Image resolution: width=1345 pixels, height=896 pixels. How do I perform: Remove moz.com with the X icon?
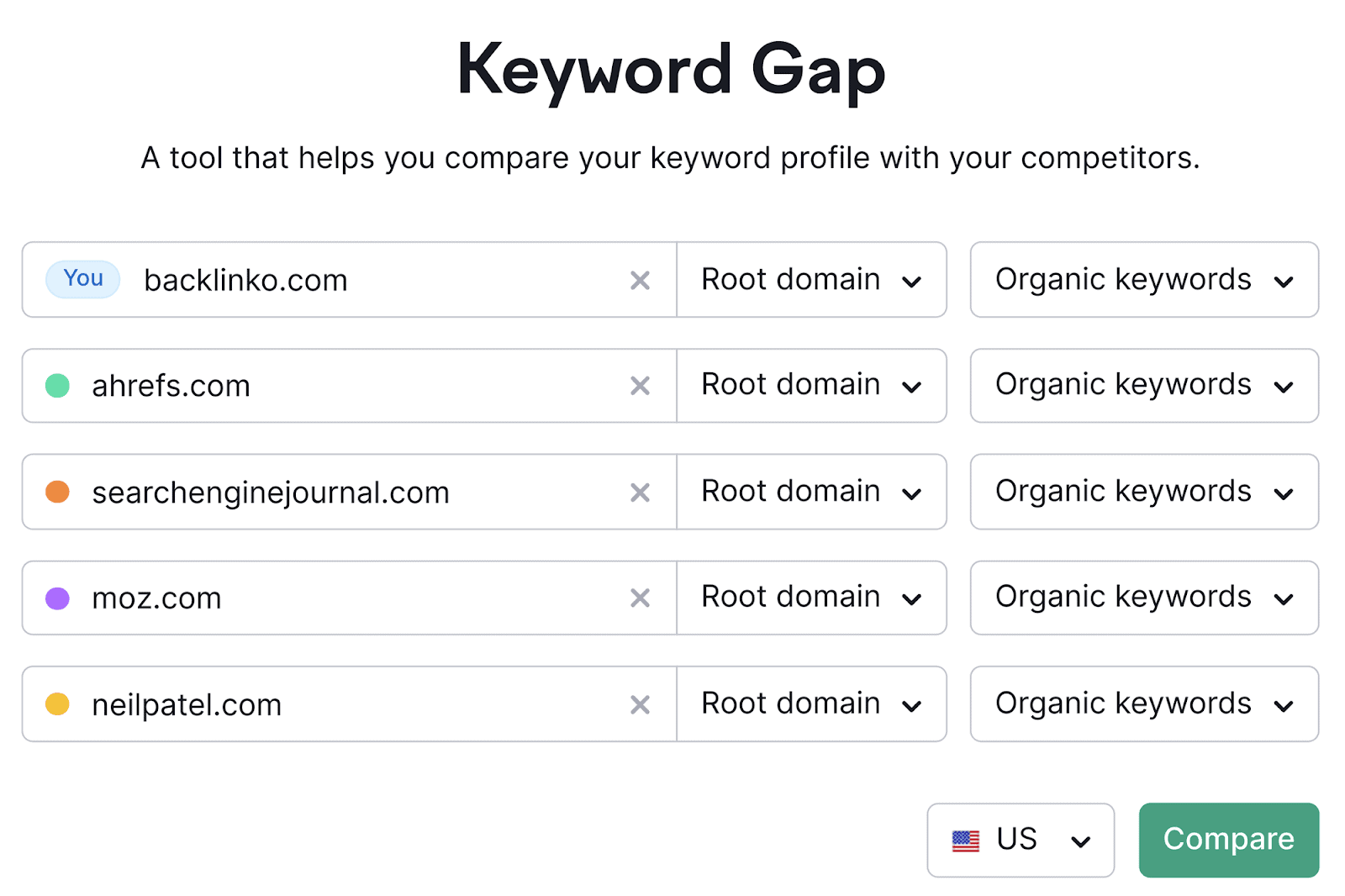point(640,598)
